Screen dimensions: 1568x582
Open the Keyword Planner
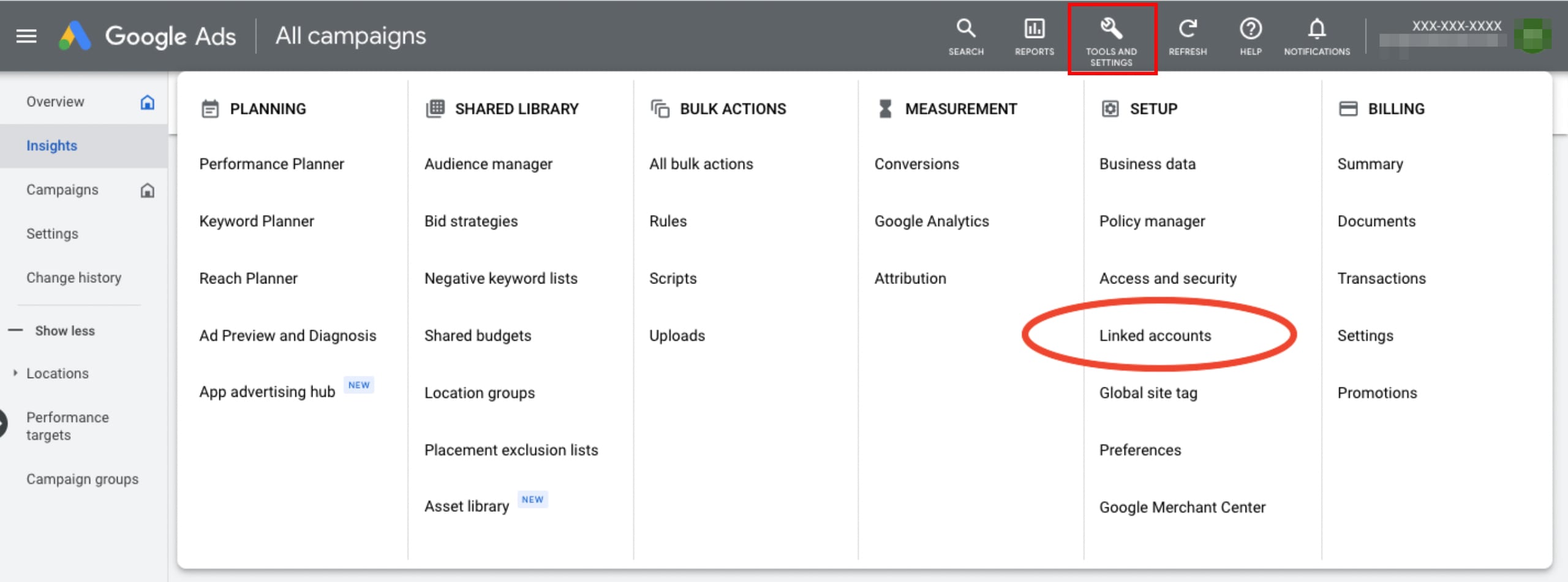256,221
